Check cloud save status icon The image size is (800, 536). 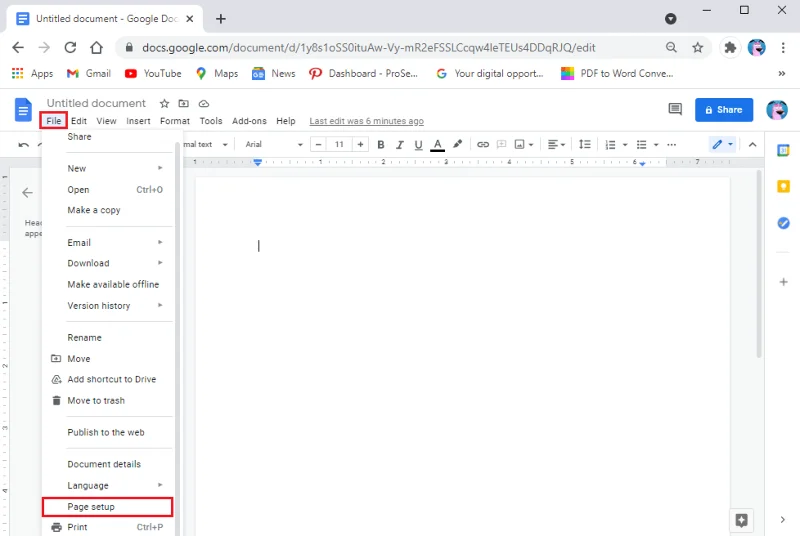click(204, 104)
